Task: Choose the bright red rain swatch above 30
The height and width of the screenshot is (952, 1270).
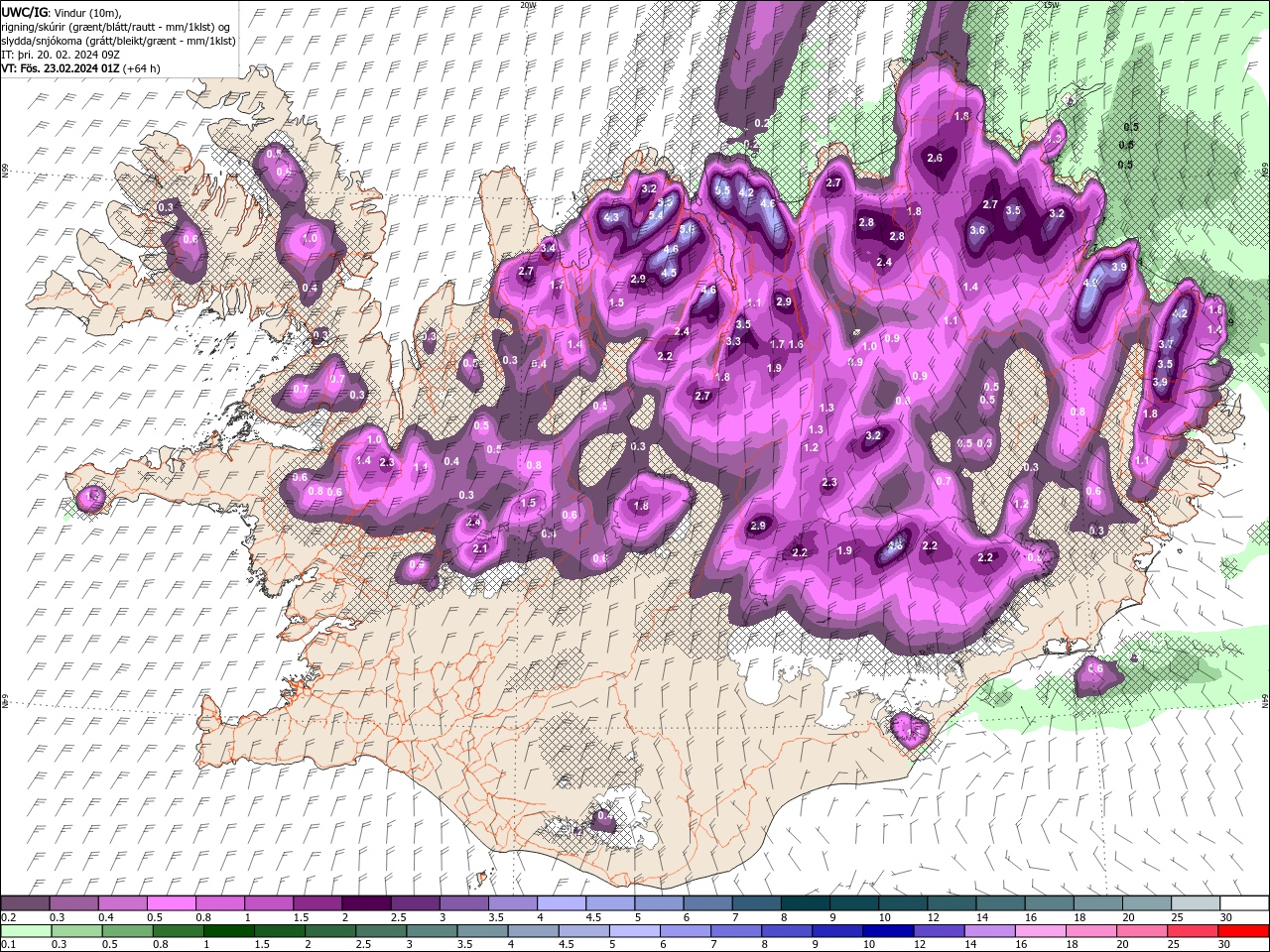Action: point(1243,931)
